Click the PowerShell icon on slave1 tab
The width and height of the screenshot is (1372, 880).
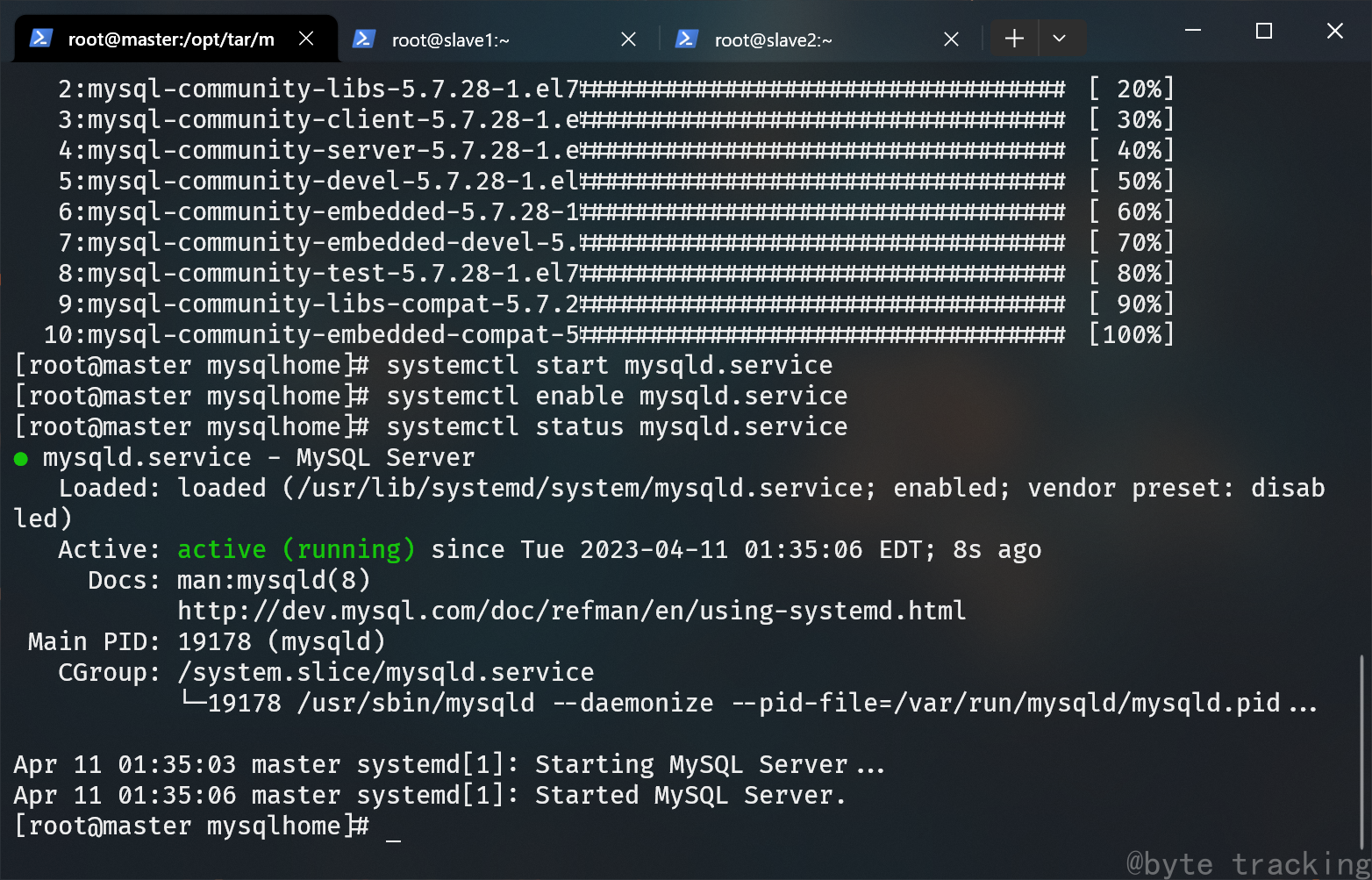pos(364,39)
